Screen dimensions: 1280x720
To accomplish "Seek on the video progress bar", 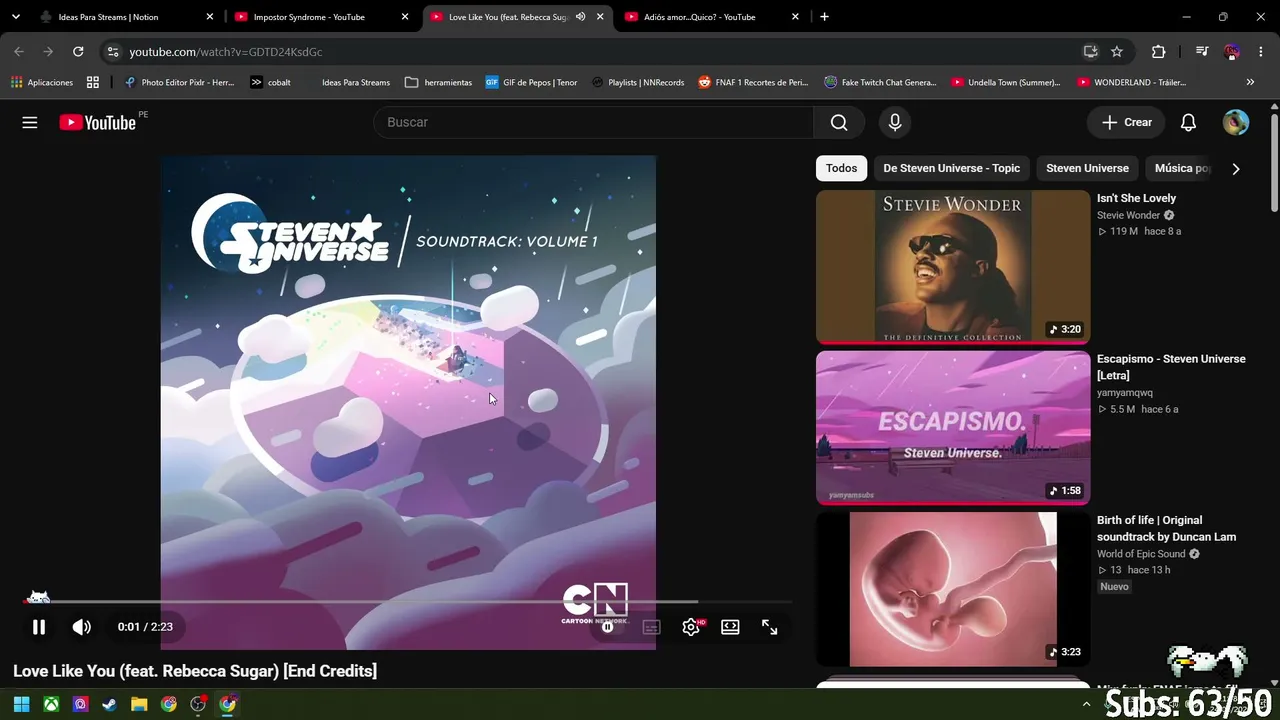I will [408, 601].
